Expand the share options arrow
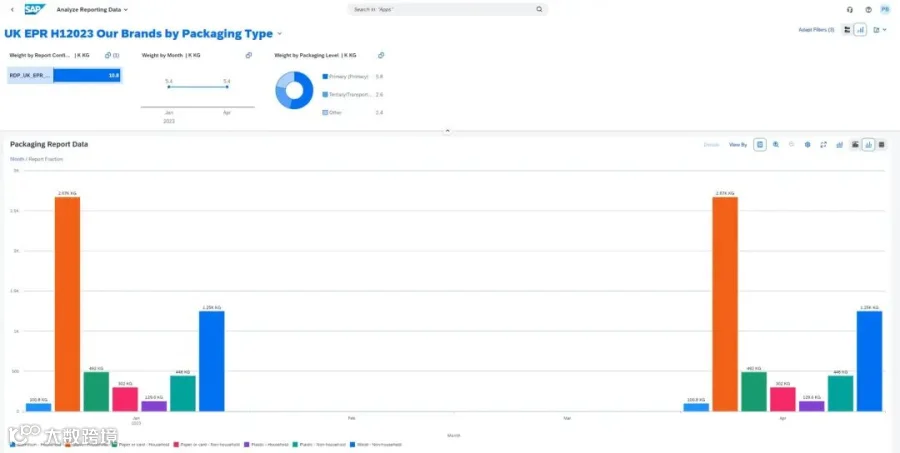900x453 pixels. click(x=885, y=30)
